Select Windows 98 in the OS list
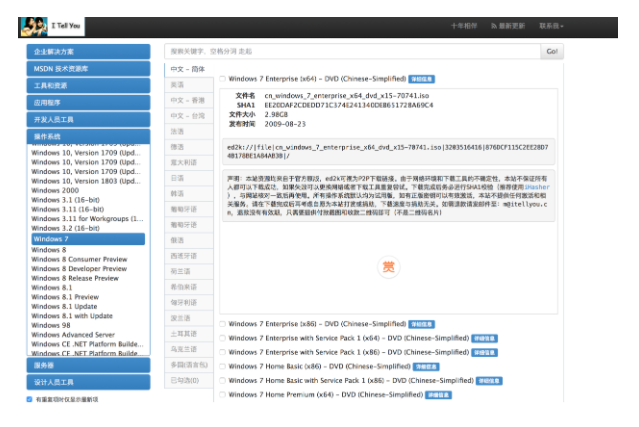This screenshot has width=639, height=427. click(x=51, y=325)
